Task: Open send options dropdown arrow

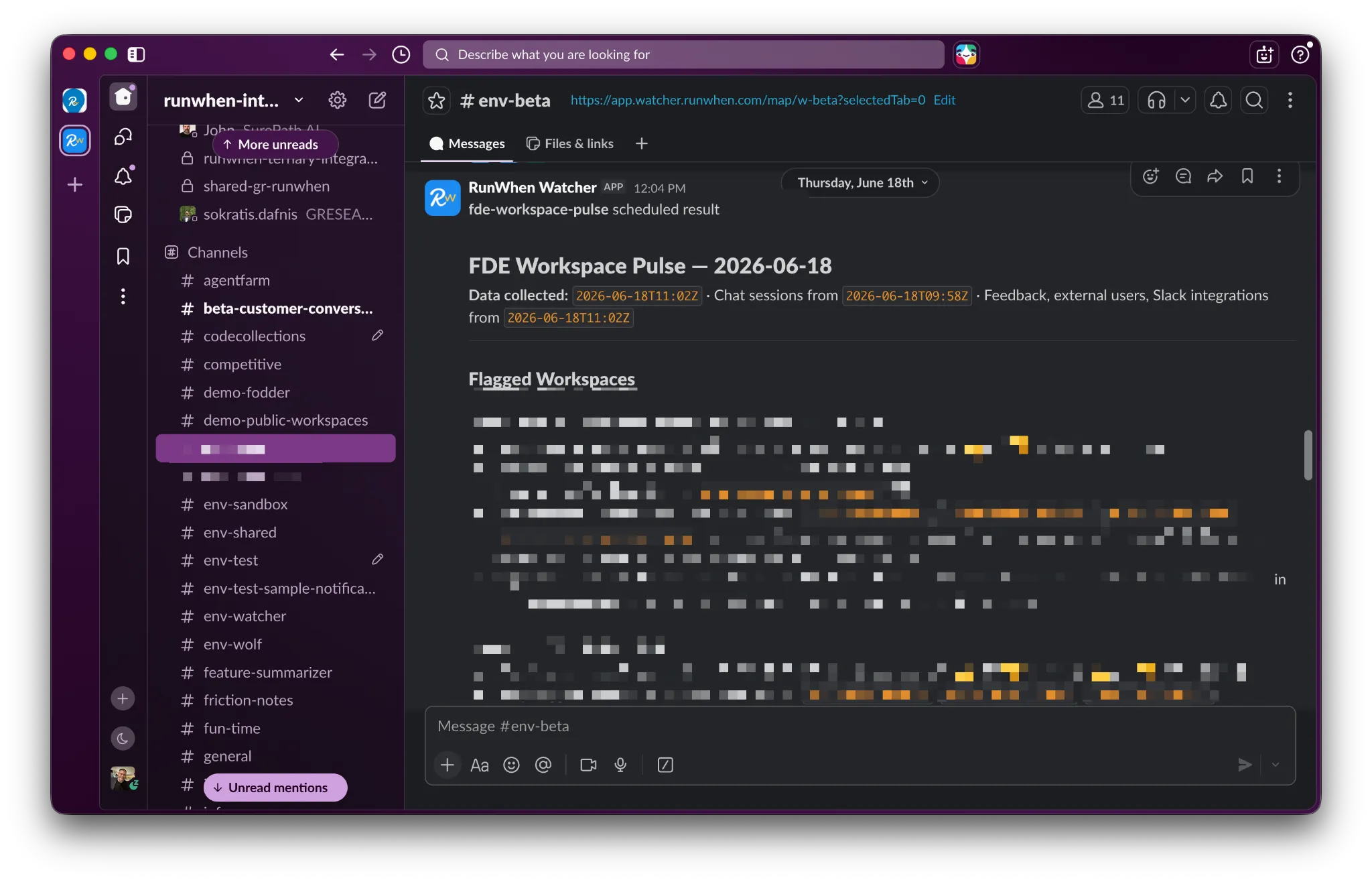Action: pos(1276,765)
